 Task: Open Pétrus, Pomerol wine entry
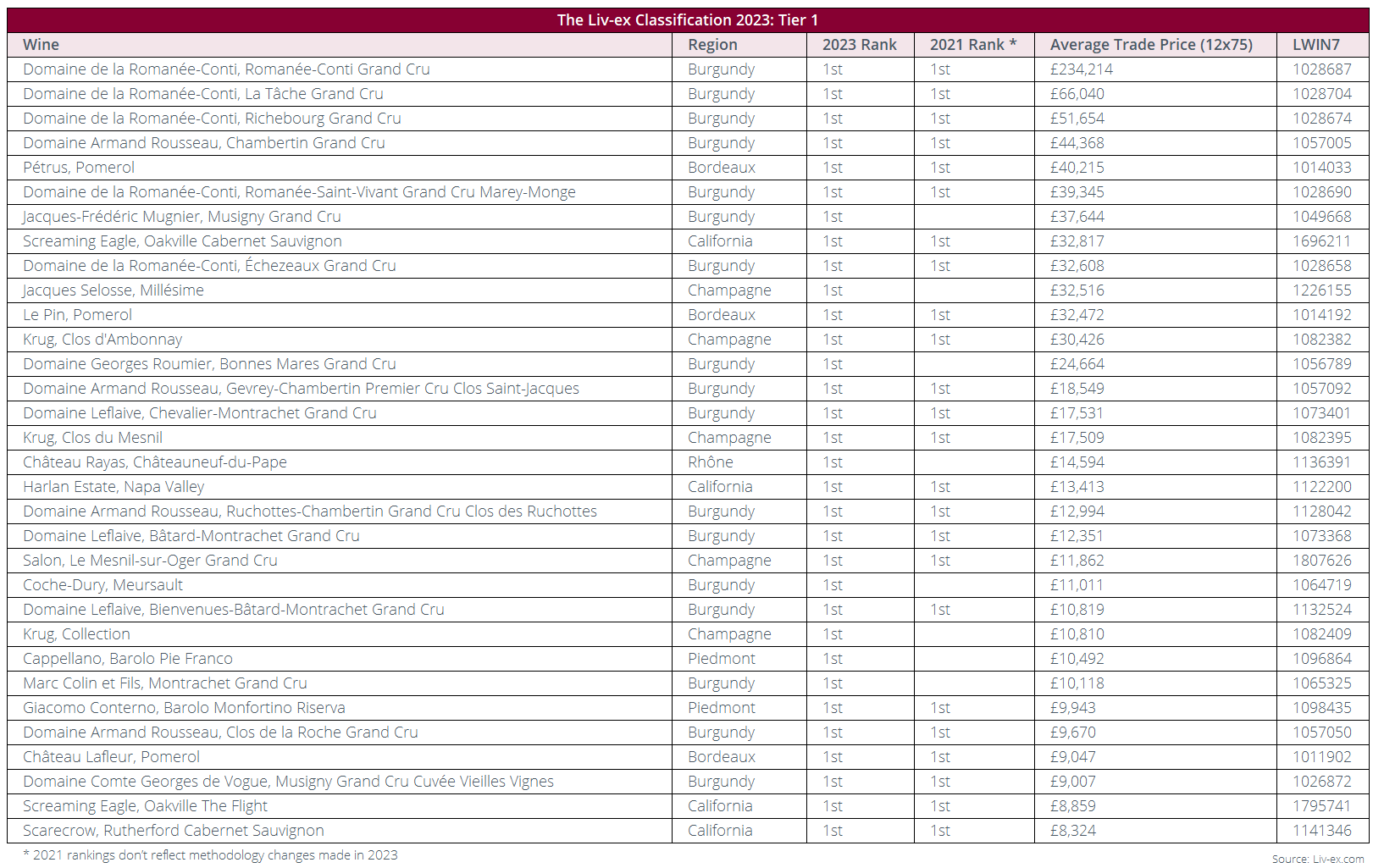pyautogui.click(x=79, y=168)
